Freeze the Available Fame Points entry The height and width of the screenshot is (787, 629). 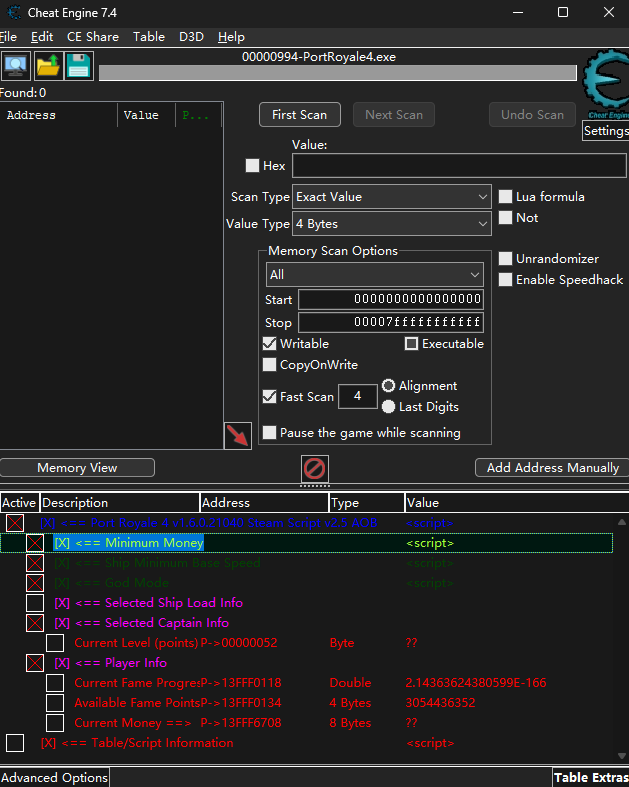pos(55,703)
